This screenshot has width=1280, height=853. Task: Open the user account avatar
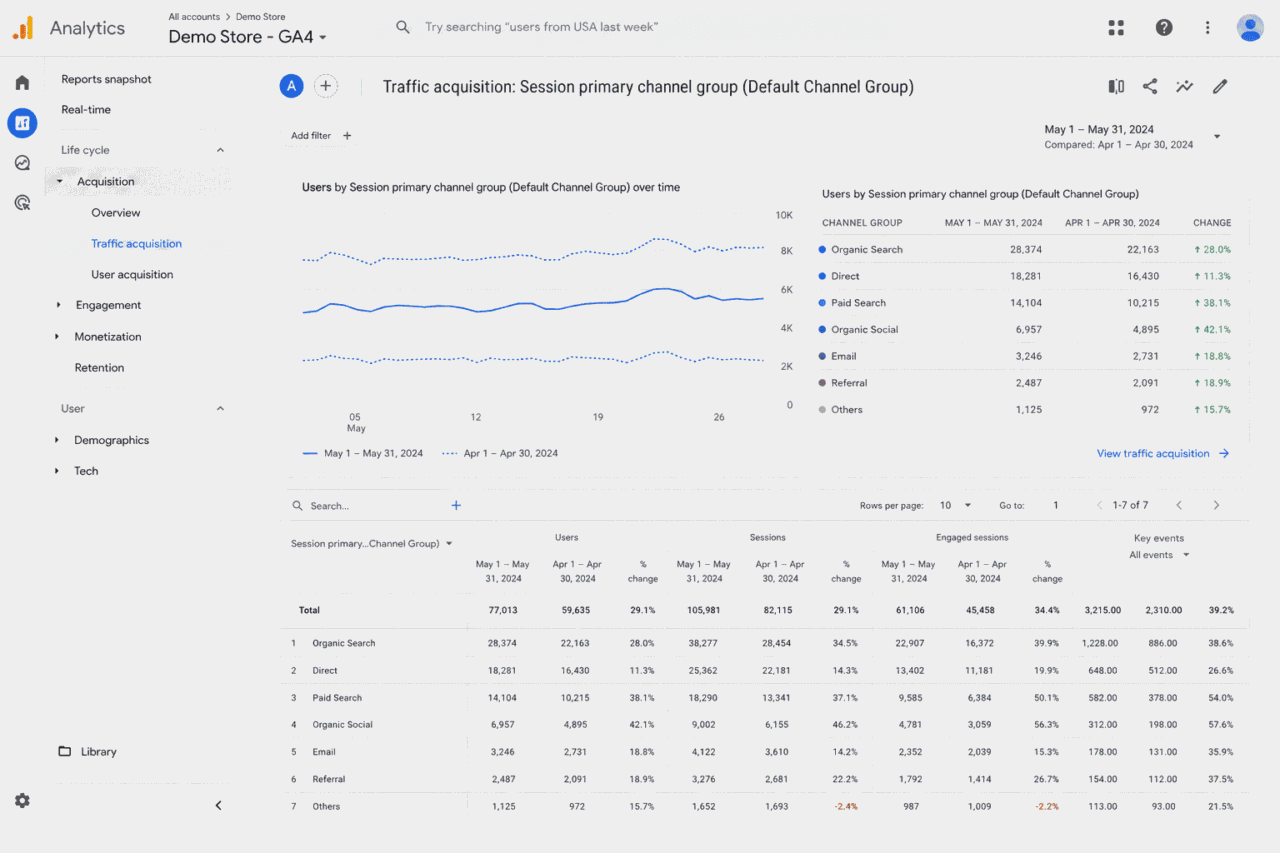pos(1250,28)
